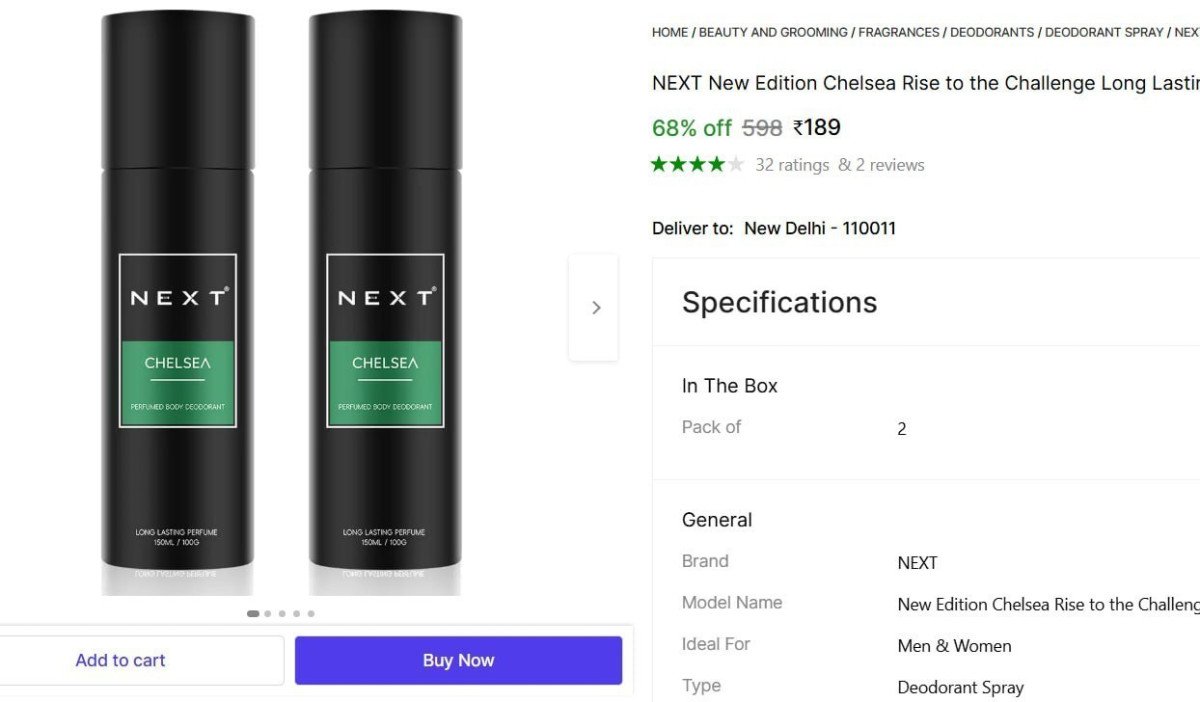
Task: Go to HOME in the breadcrumb
Action: [669, 33]
